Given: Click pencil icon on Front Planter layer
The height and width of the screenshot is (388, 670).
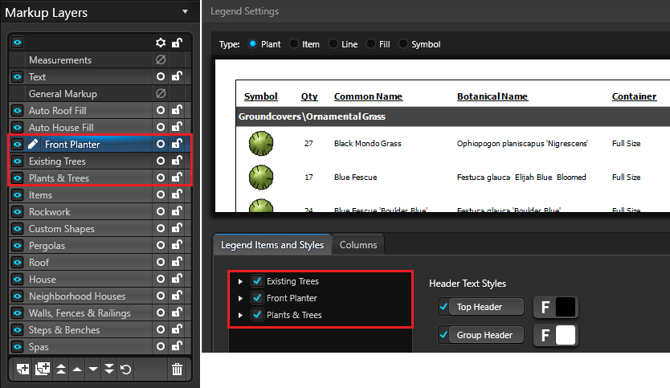Looking at the screenshot, I should tap(33, 144).
